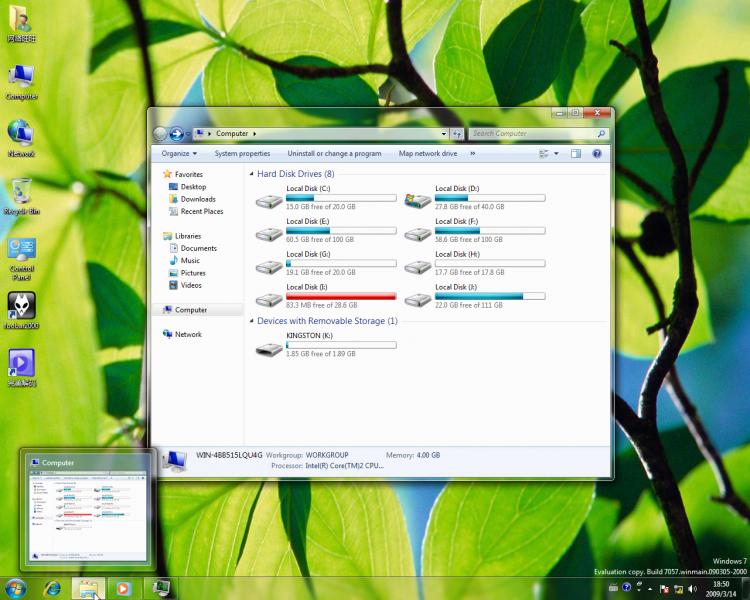
Task: Click System properties in the toolbar
Action: 242,154
